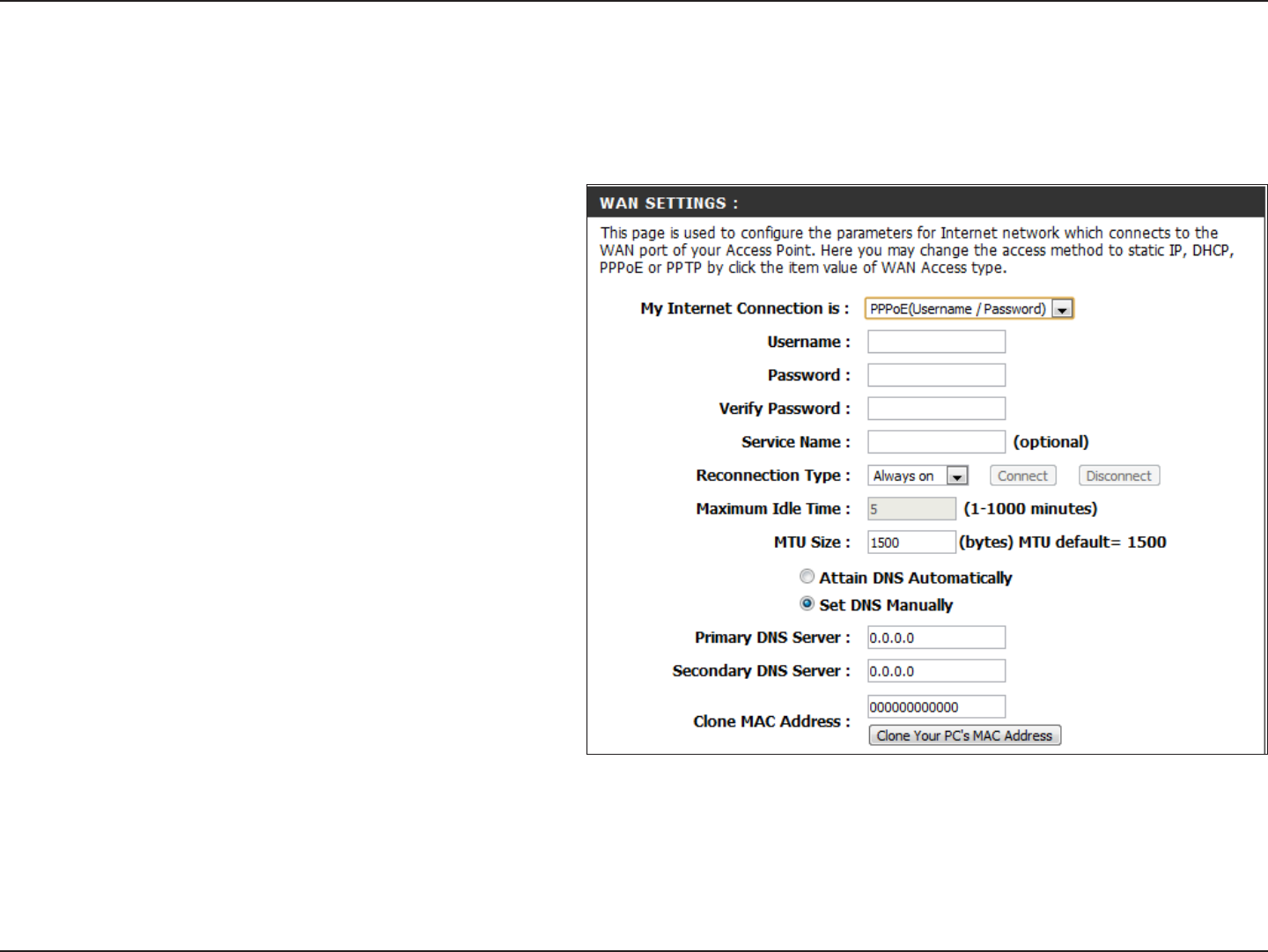Click the 'Maximum Idle Time :' label
This screenshot has width=1268, height=952.
tap(773, 509)
